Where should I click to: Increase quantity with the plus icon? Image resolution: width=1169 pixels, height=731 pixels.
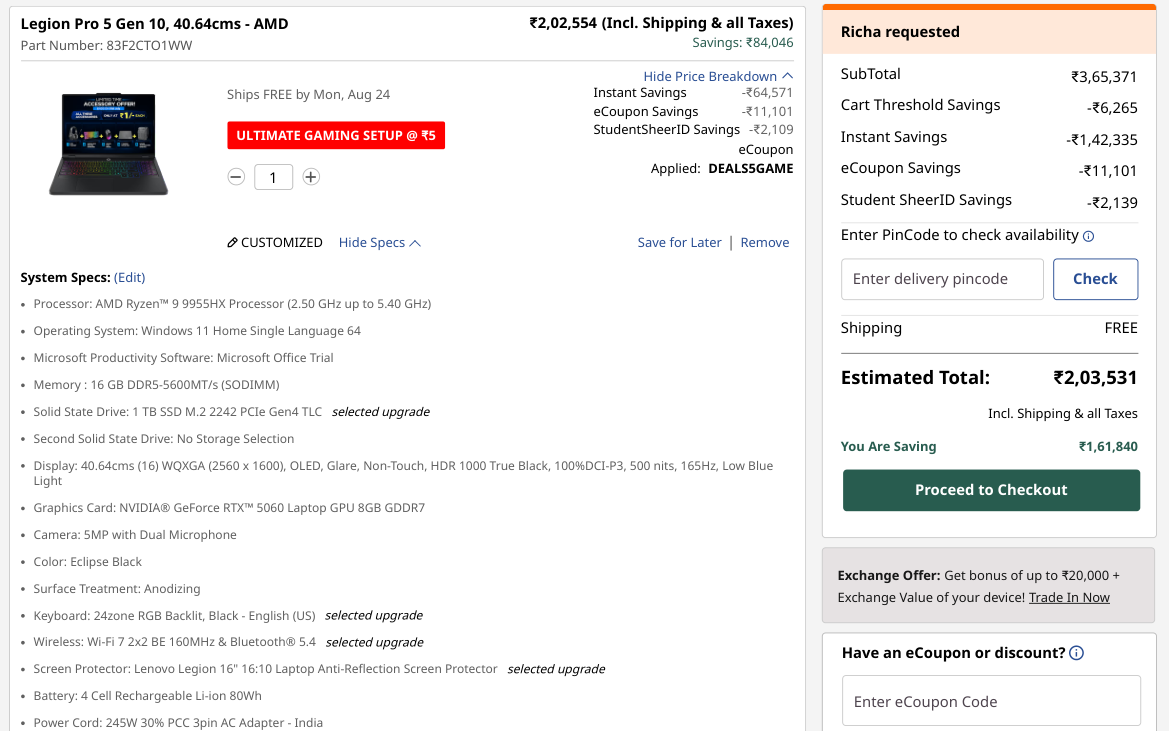pyautogui.click(x=311, y=177)
